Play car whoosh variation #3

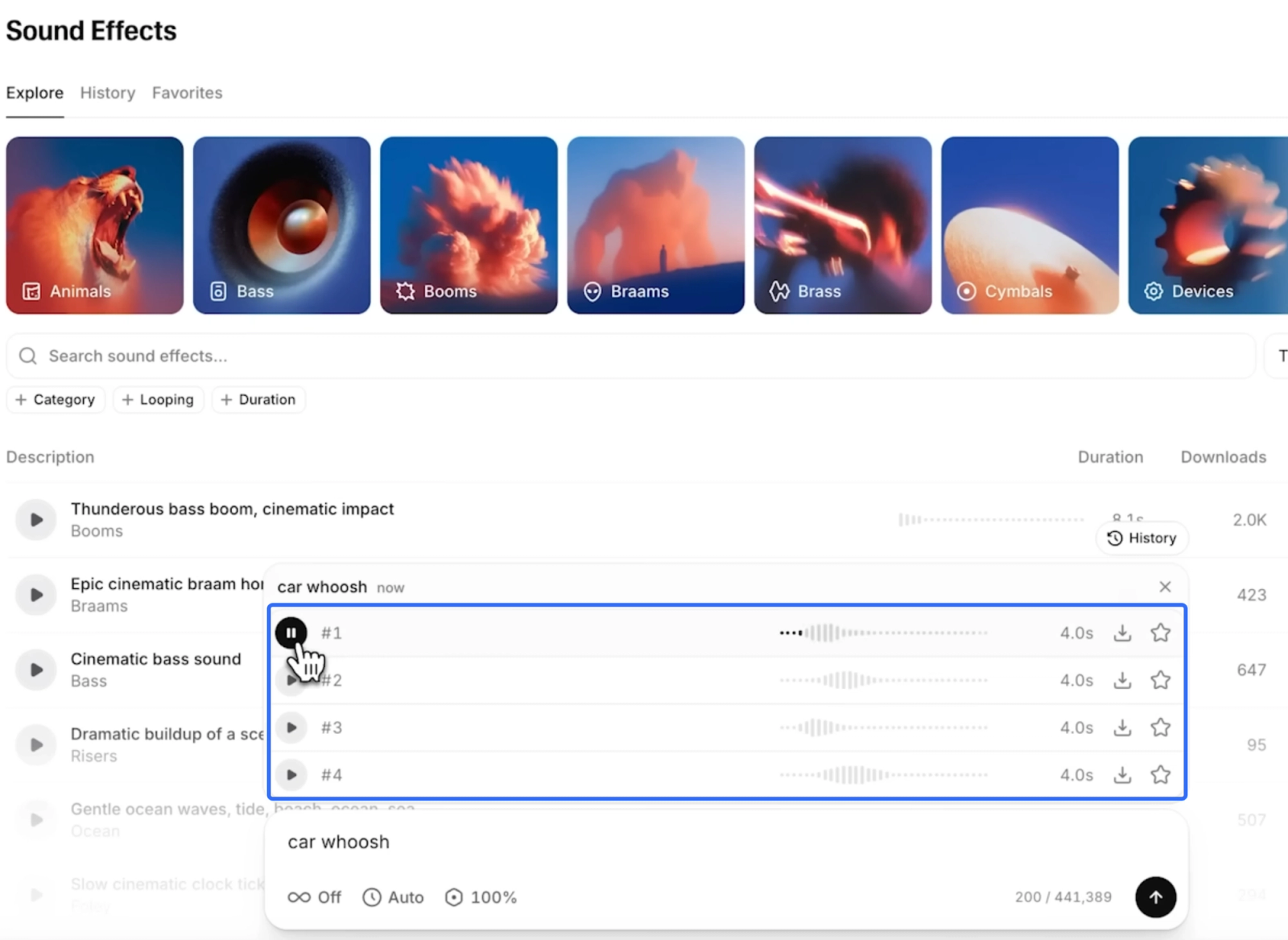tap(291, 728)
